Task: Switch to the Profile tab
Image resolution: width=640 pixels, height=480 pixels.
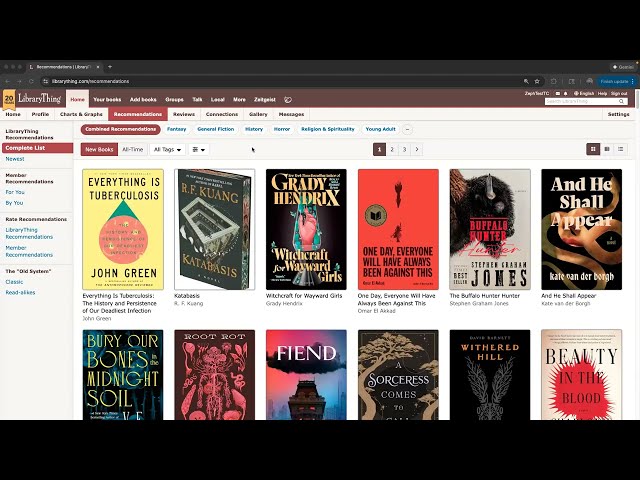Action: point(40,114)
